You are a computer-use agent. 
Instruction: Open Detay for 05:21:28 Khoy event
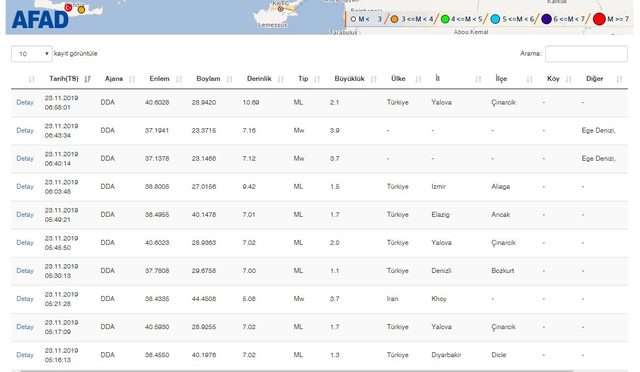click(25, 299)
